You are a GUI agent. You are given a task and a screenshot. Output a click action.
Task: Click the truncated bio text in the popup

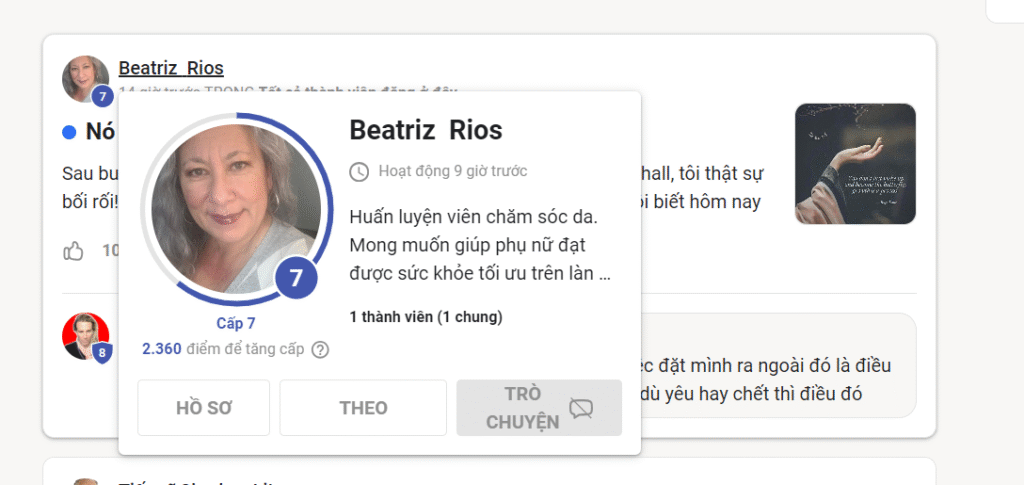pos(480,245)
